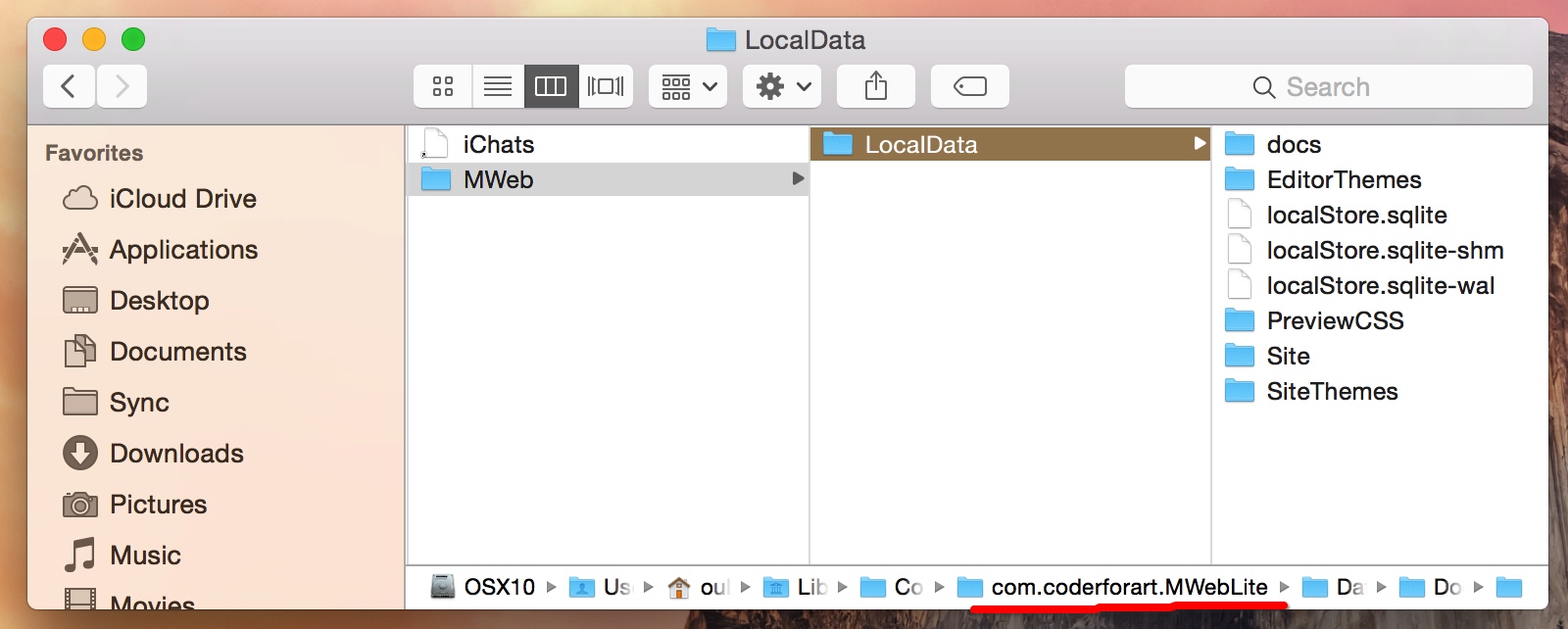Click the Share button
1568x629 pixels.
point(876,86)
